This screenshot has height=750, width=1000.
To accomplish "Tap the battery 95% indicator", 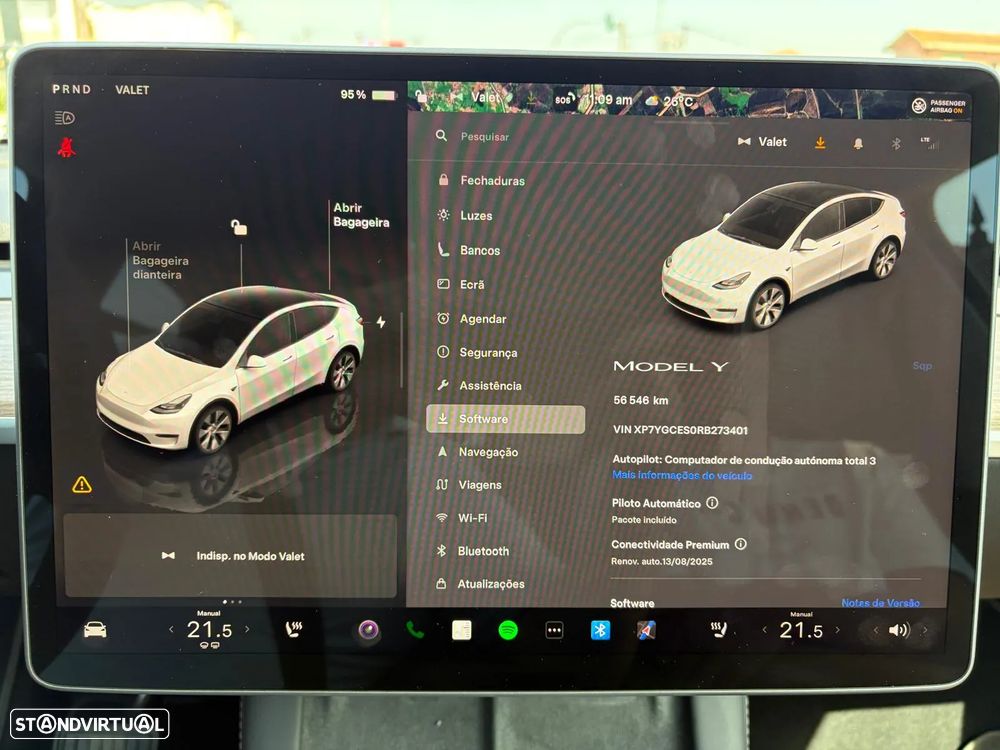I will click(368, 95).
